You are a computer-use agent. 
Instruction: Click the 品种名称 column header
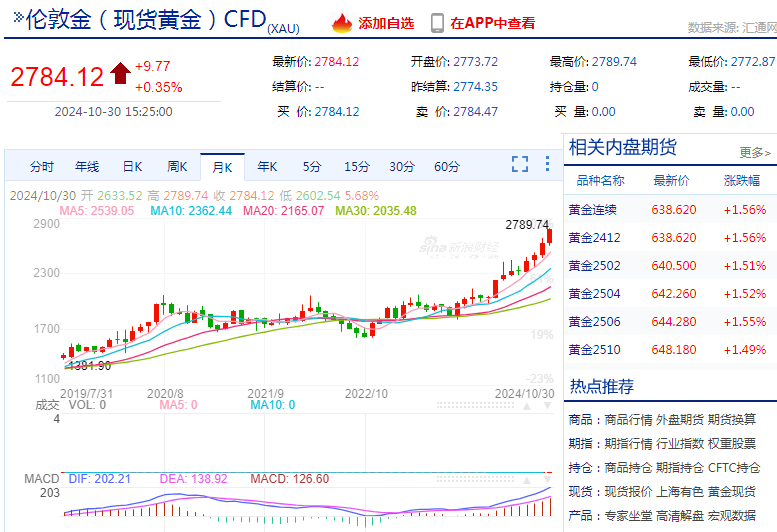(600, 180)
